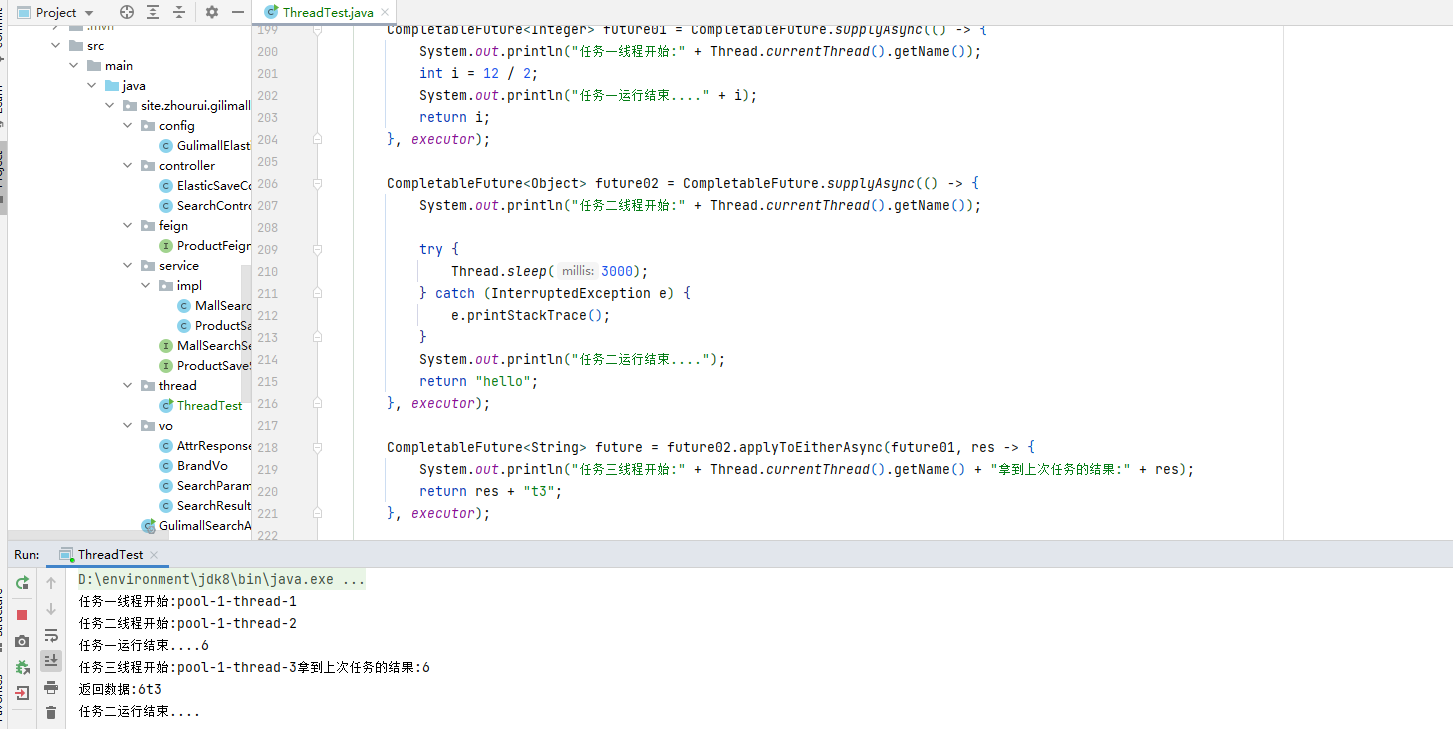Rerun ThreadTest with the green rerun icon
The height and width of the screenshot is (729, 1453).
[x=22, y=582]
